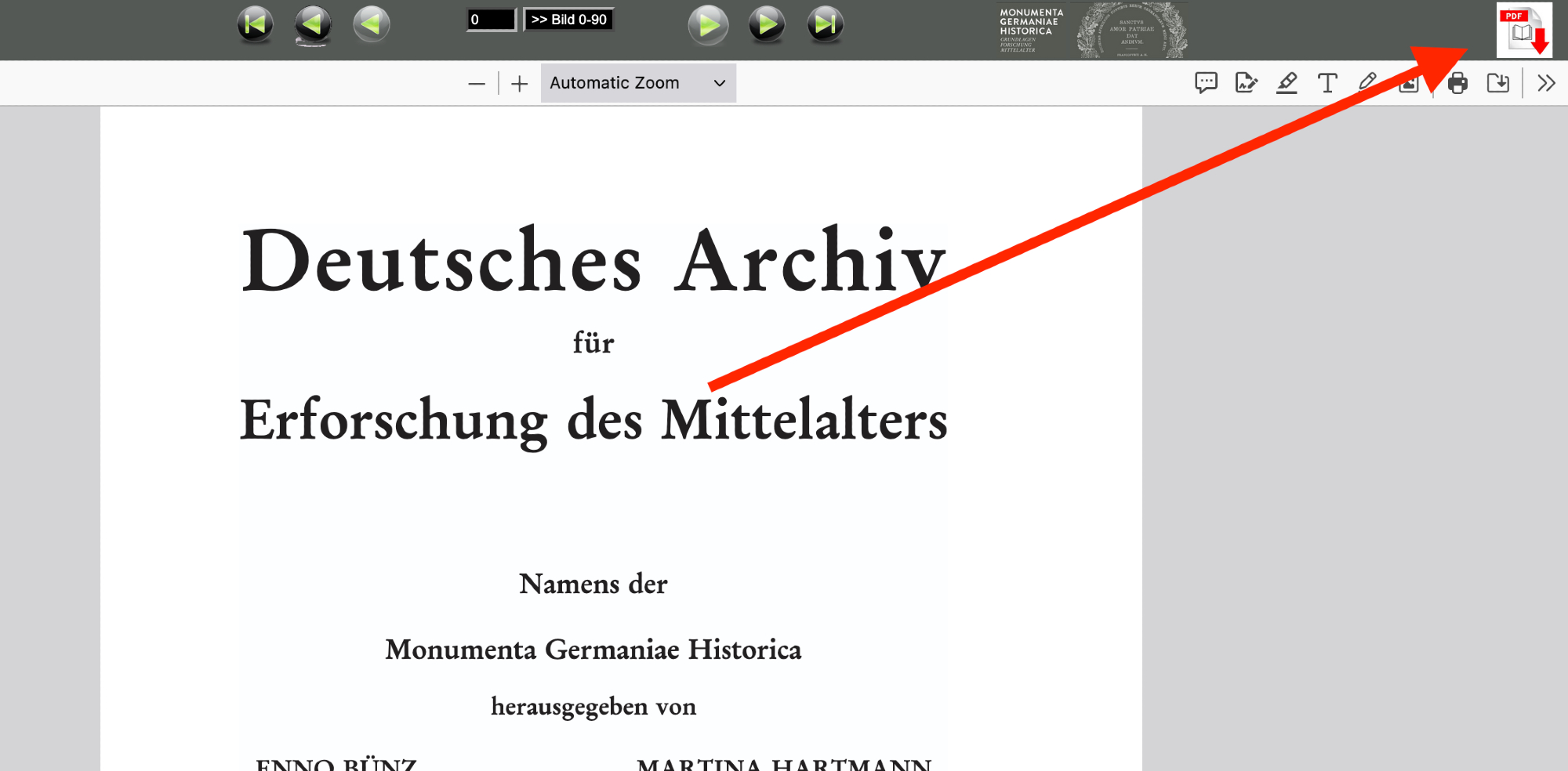Choose the pencil draw tool
The height and width of the screenshot is (771, 1568).
click(x=1367, y=82)
